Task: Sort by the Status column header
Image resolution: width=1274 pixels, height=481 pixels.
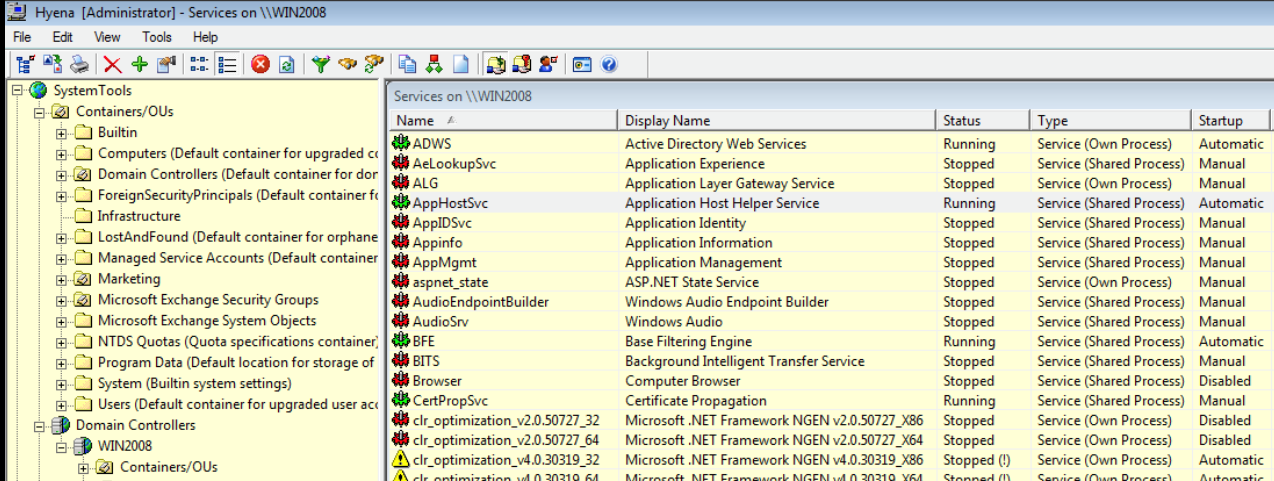Action: point(983,120)
